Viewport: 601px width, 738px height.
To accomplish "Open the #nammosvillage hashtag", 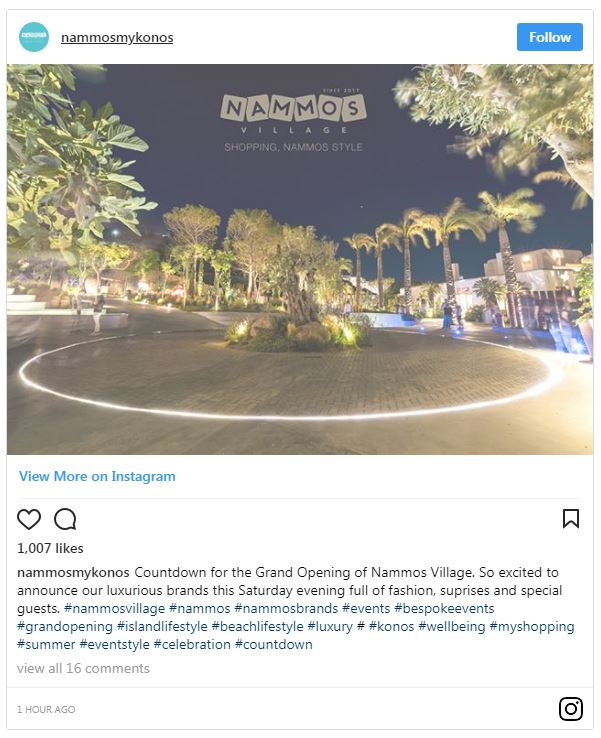I will [114, 609].
